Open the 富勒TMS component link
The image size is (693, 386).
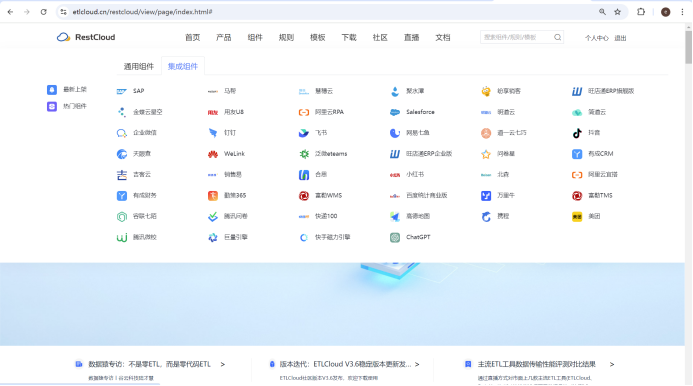tap(600, 195)
